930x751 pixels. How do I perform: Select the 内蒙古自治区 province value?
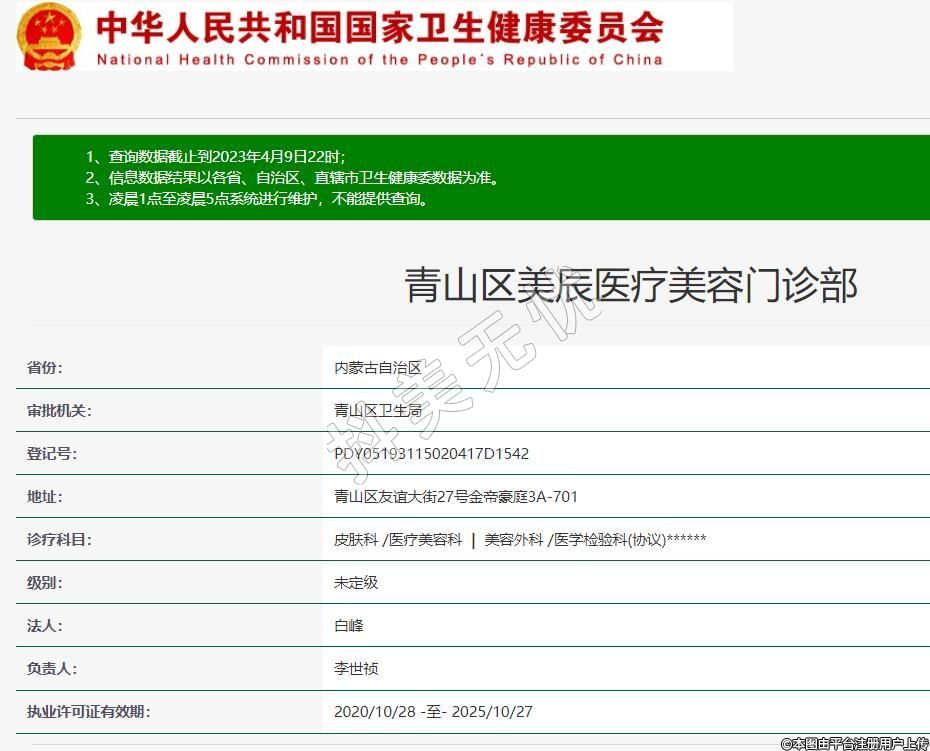tap(378, 368)
